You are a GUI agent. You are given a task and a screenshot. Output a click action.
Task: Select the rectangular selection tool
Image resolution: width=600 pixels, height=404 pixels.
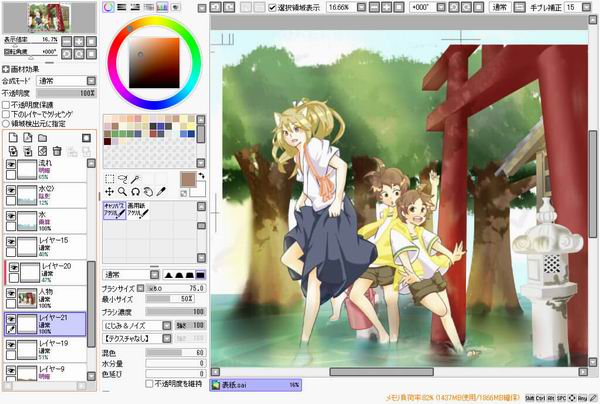(109, 179)
